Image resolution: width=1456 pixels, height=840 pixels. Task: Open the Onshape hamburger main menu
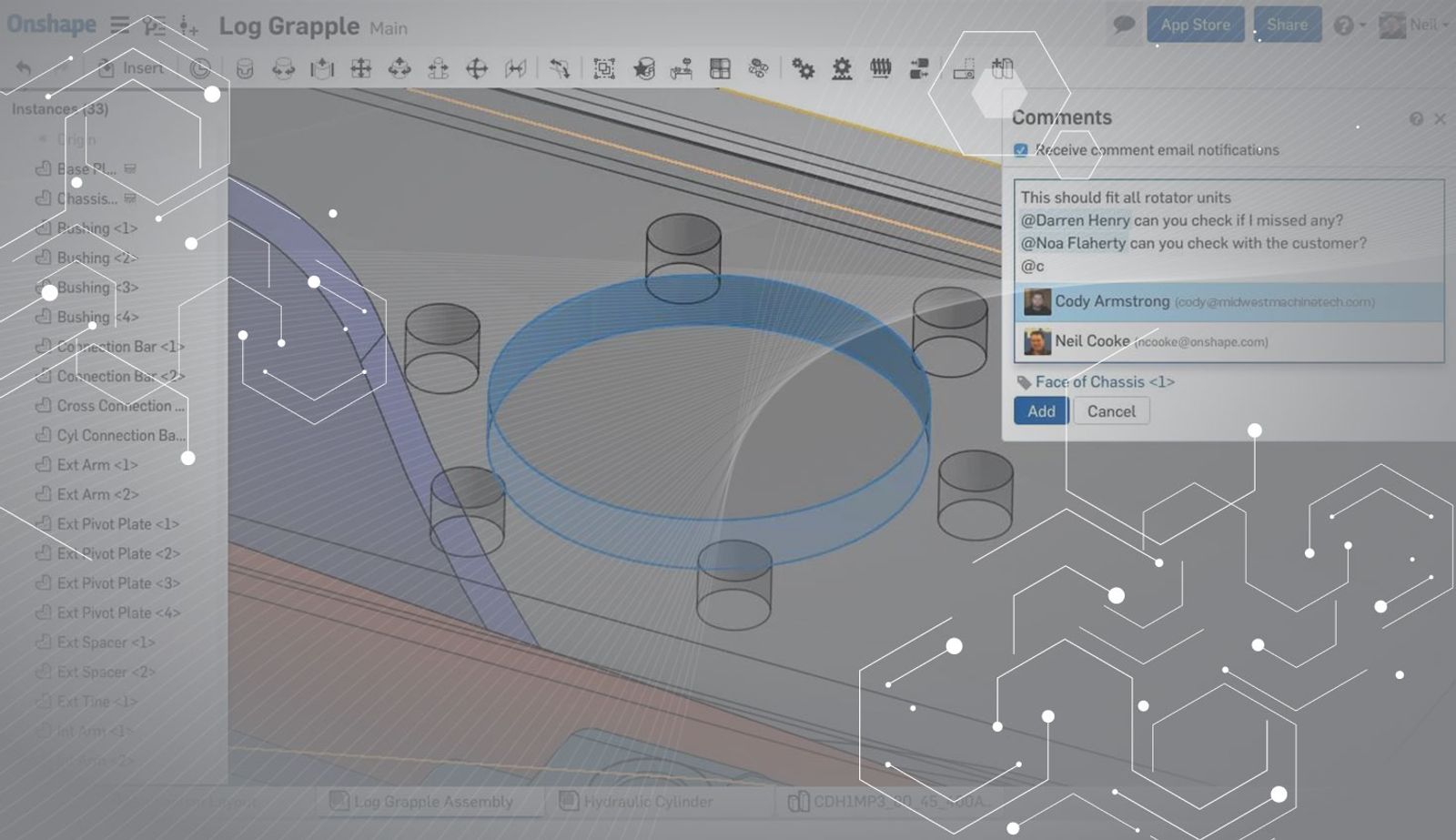120,25
